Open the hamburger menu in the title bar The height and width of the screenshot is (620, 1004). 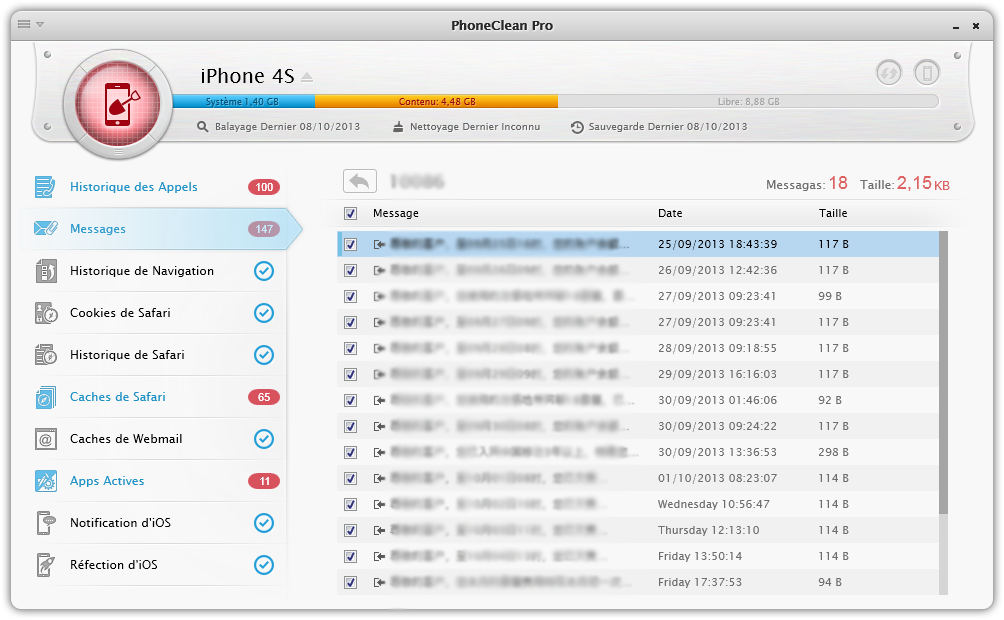point(24,24)
